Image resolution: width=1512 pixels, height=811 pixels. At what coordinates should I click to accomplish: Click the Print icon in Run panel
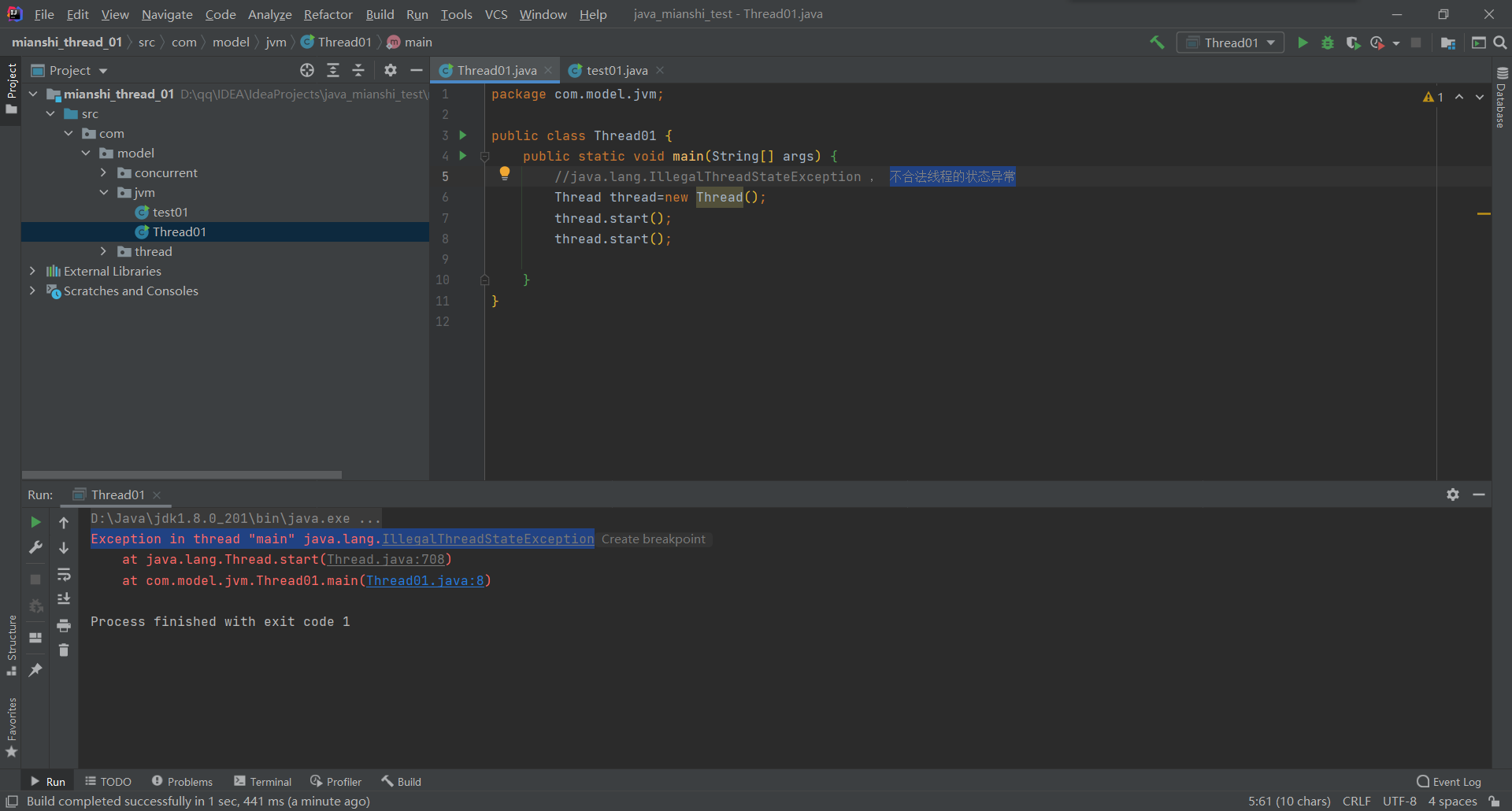click(x=64, y=625)
